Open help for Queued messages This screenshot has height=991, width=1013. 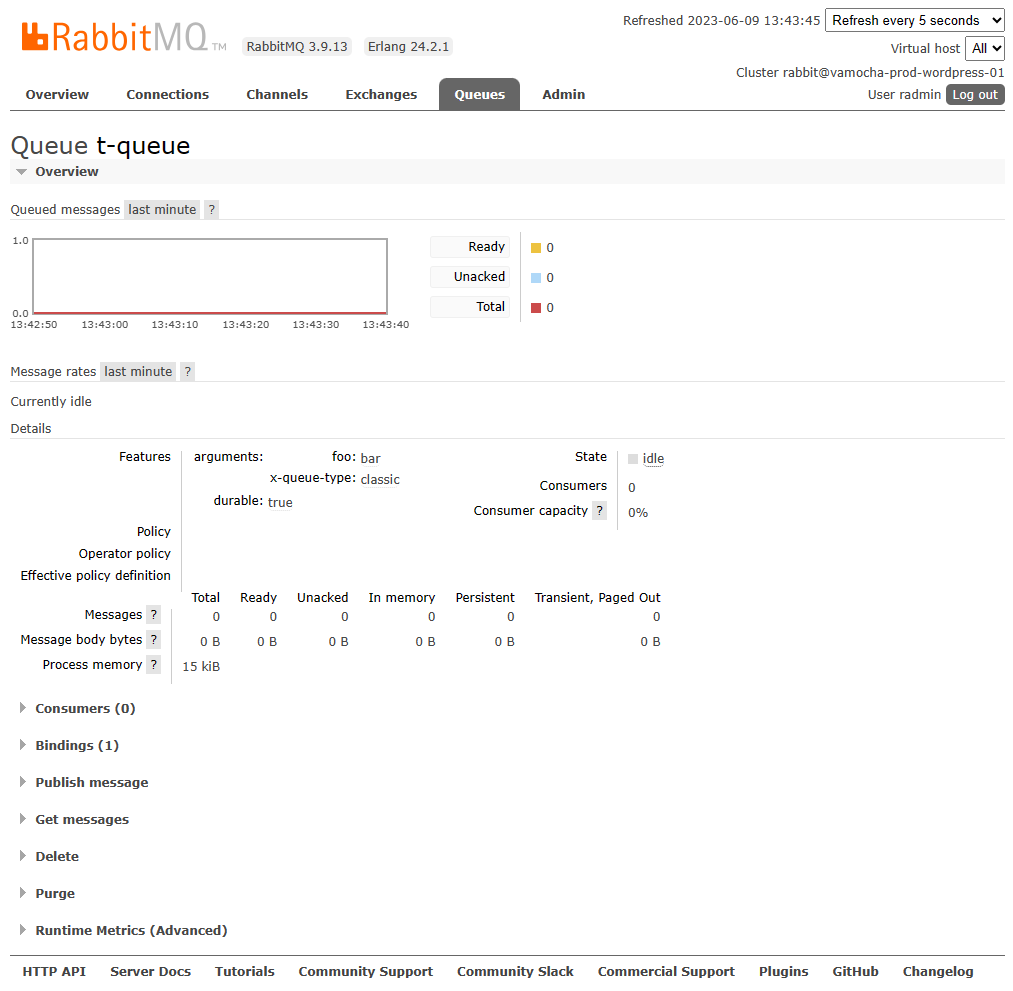coord(211,209)
